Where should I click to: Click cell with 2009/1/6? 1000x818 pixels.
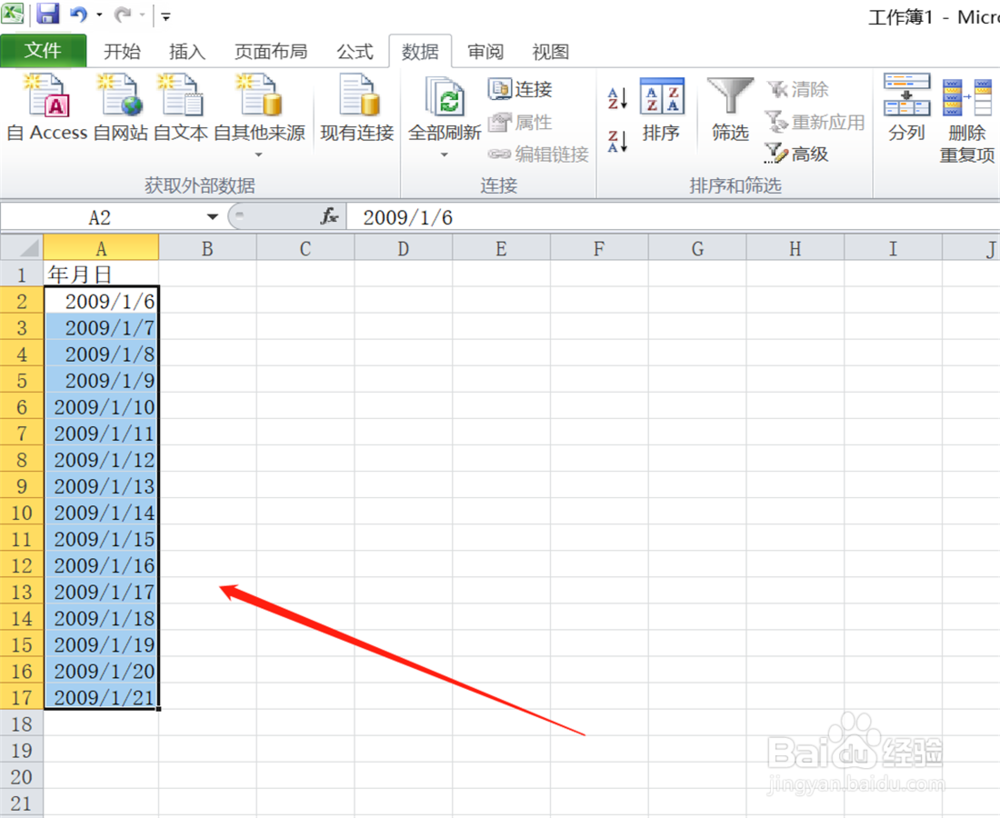point(101,301)
